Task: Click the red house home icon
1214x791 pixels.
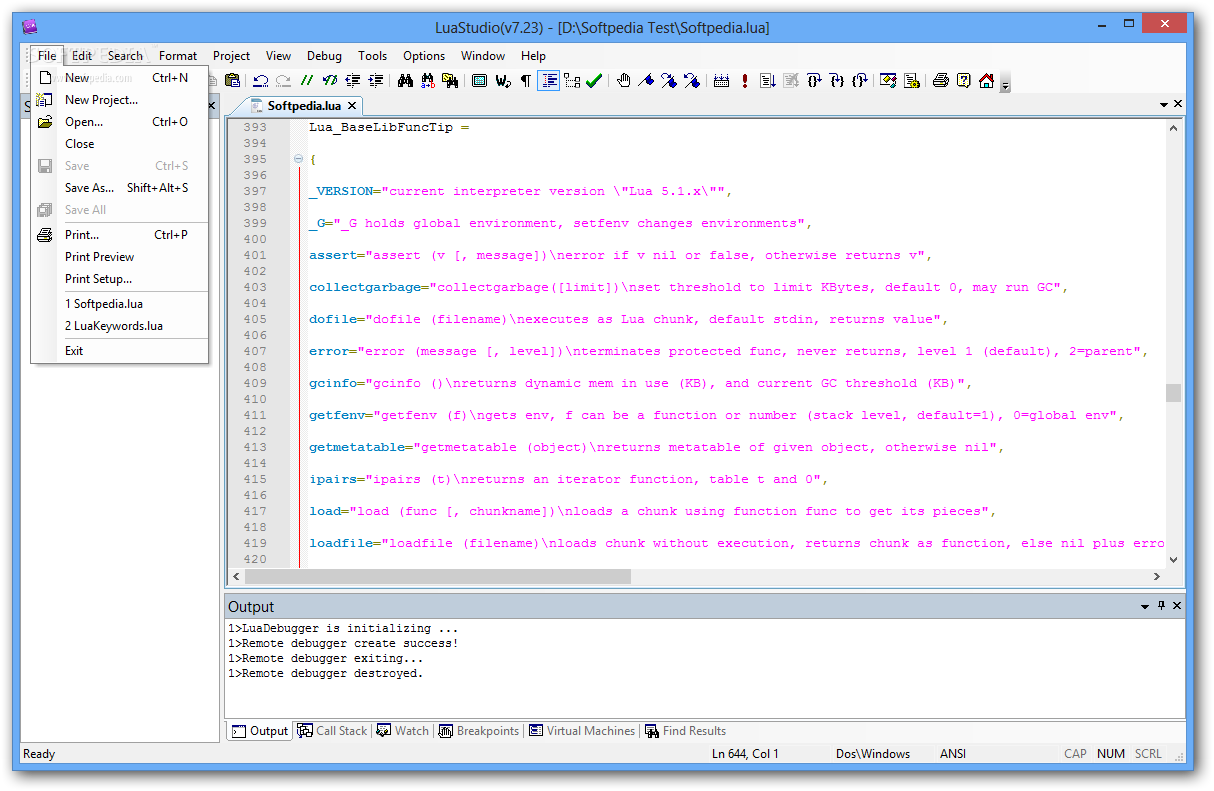Action: point(987,81)
